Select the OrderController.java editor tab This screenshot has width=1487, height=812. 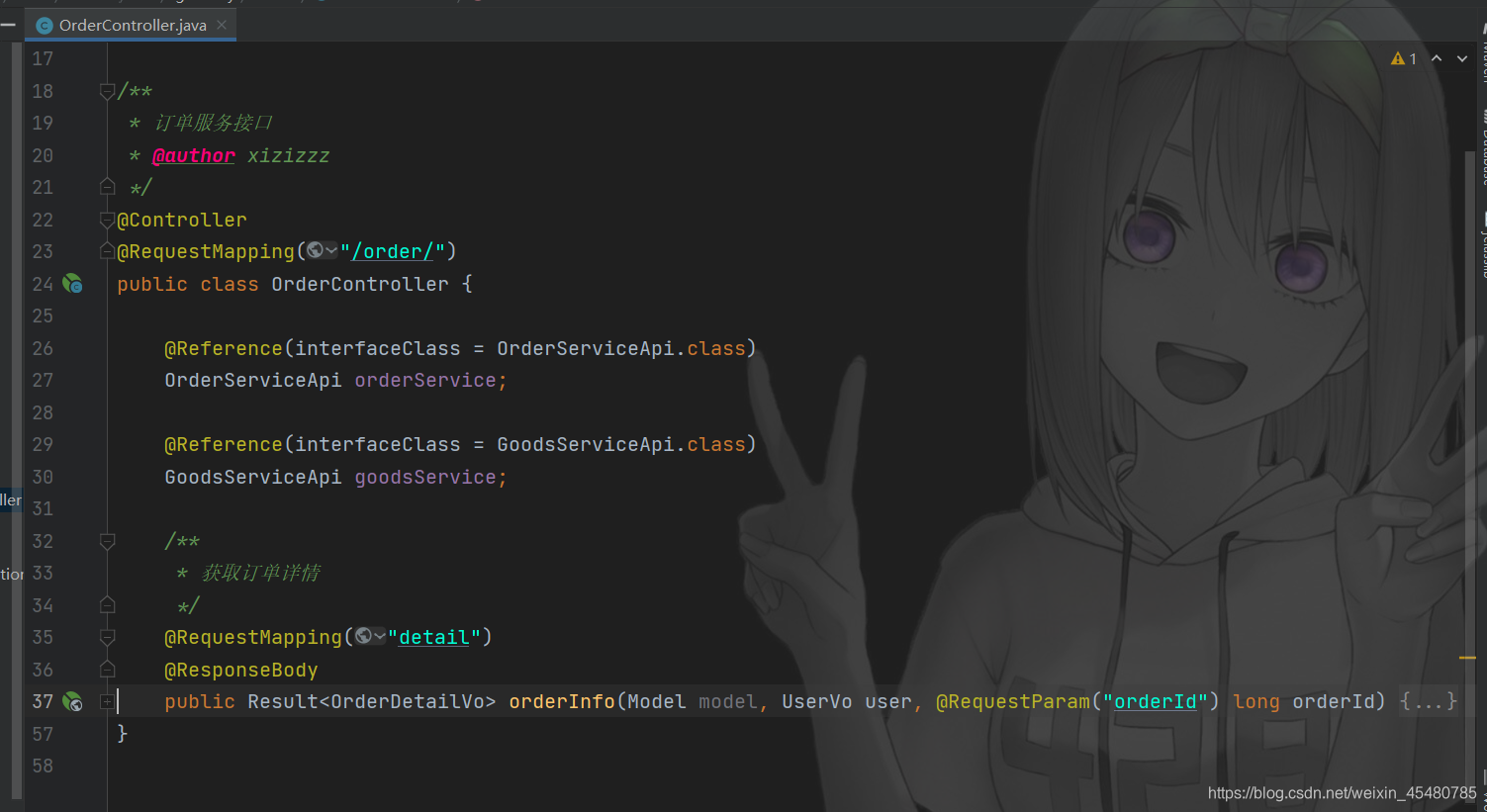click(133, 25)
